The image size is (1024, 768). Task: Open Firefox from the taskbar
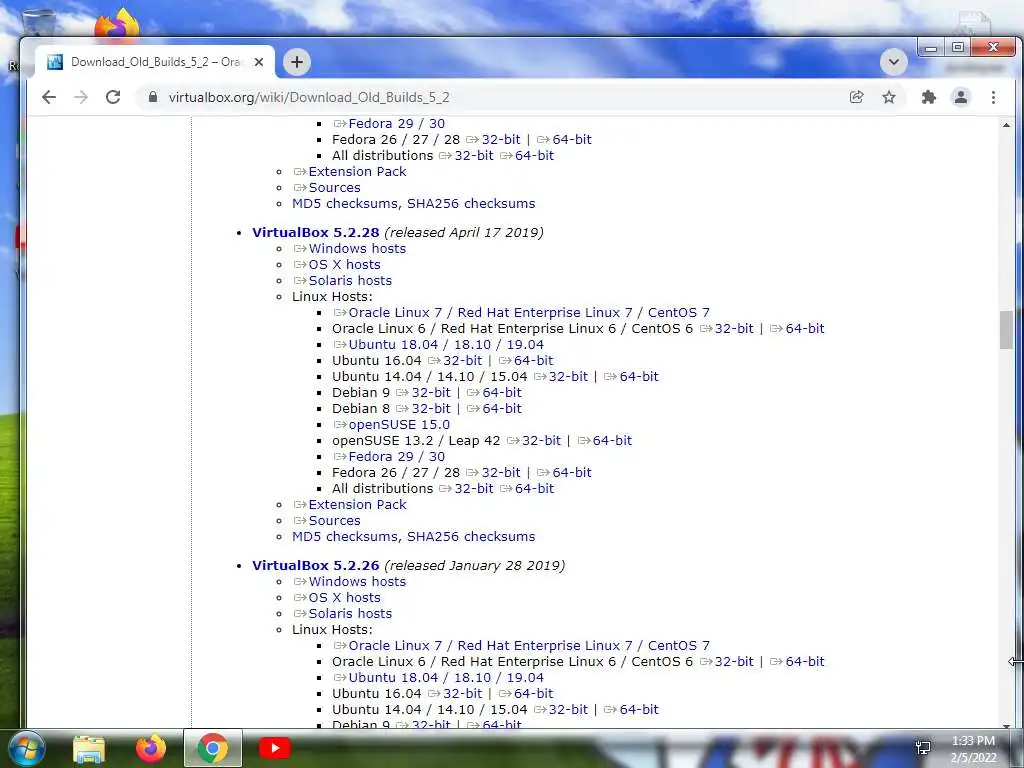point(151,748)
